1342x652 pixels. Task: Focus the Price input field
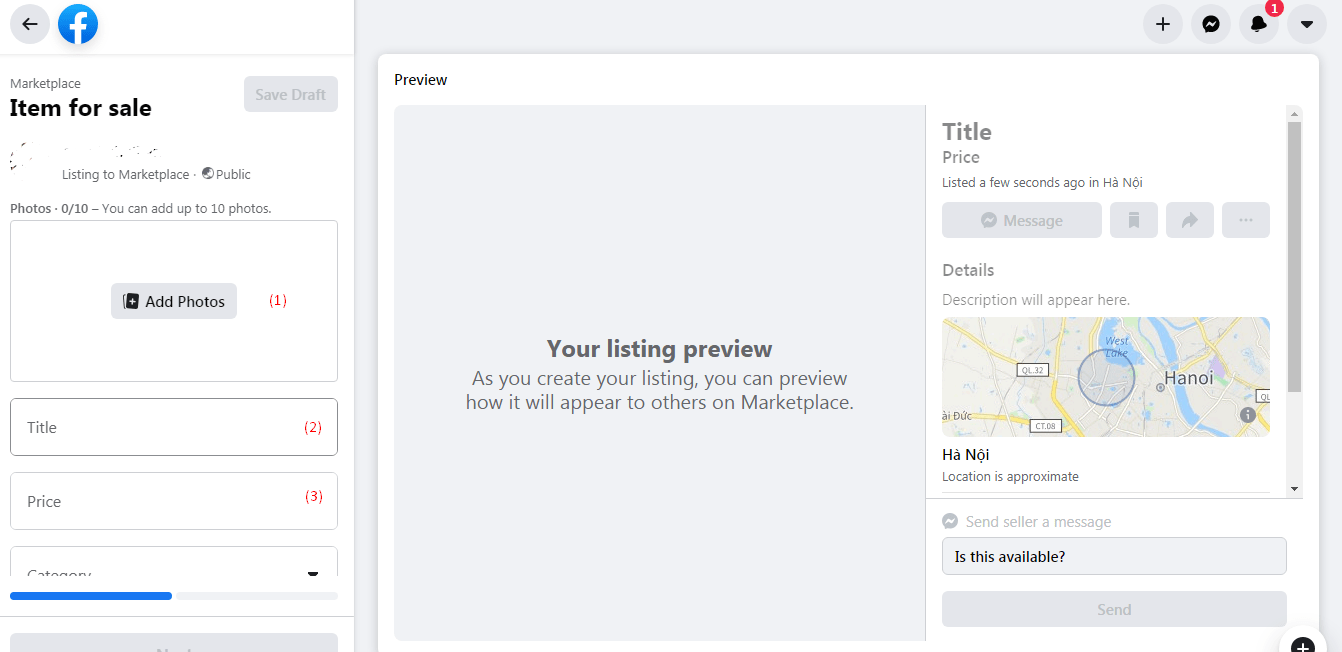(x=174, y=501)
